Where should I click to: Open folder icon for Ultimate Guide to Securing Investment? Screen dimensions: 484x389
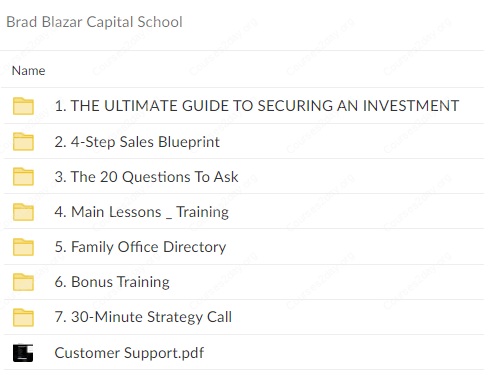coord(23,106)
